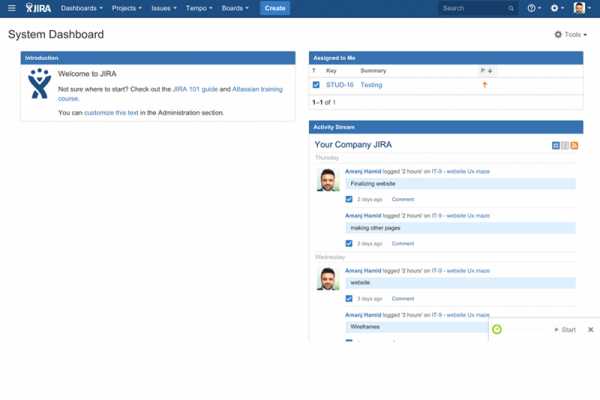Sort issues by T type column
This screenshot has width=600, height=400.
314,71
